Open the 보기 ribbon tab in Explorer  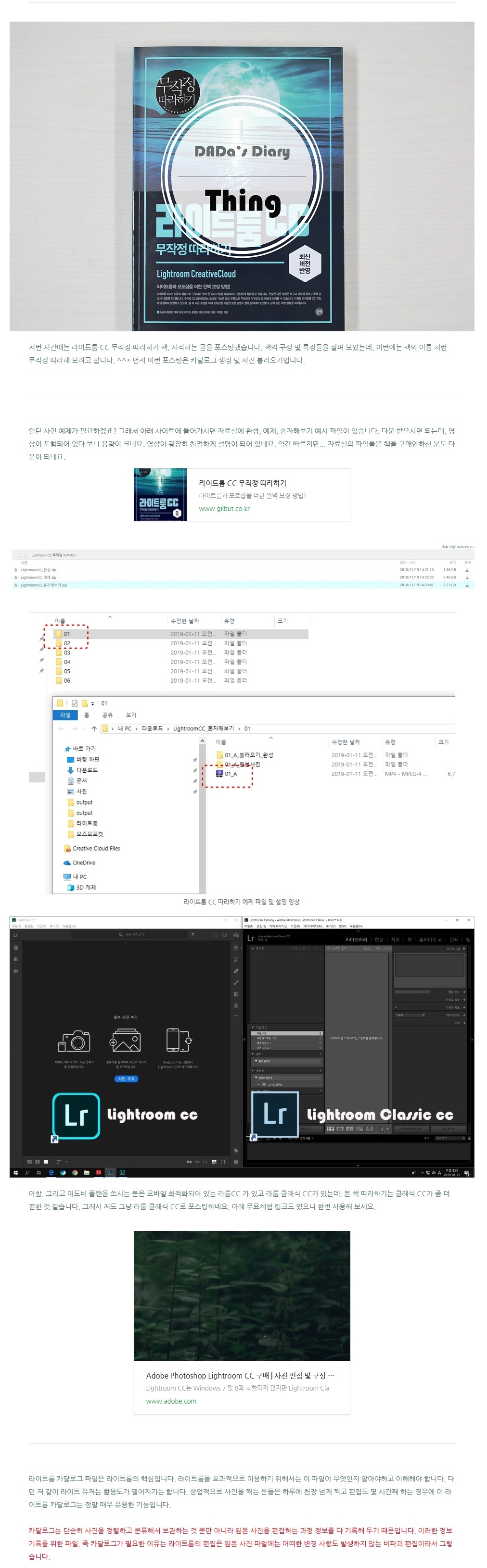[131, 715]
